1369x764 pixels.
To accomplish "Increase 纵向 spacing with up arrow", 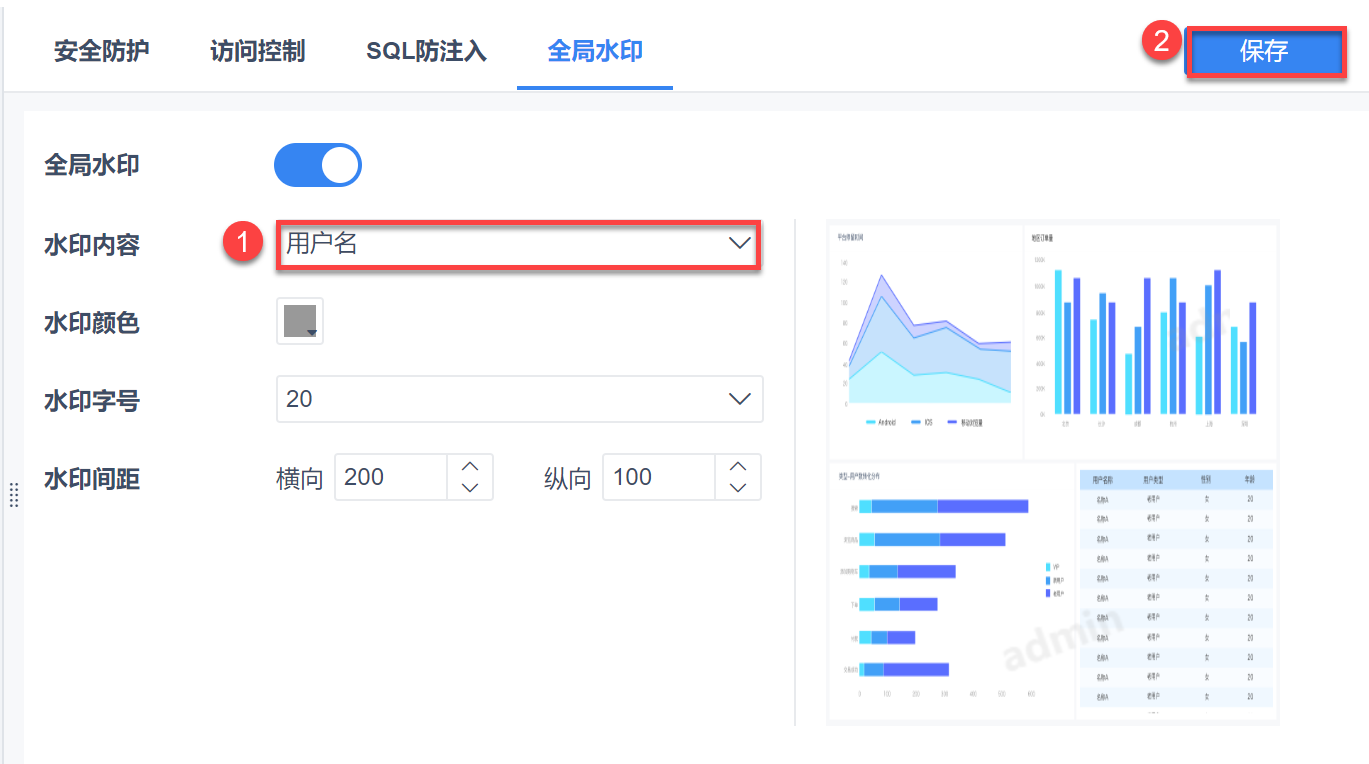I will pyautogui.click(x=738, y=467).
